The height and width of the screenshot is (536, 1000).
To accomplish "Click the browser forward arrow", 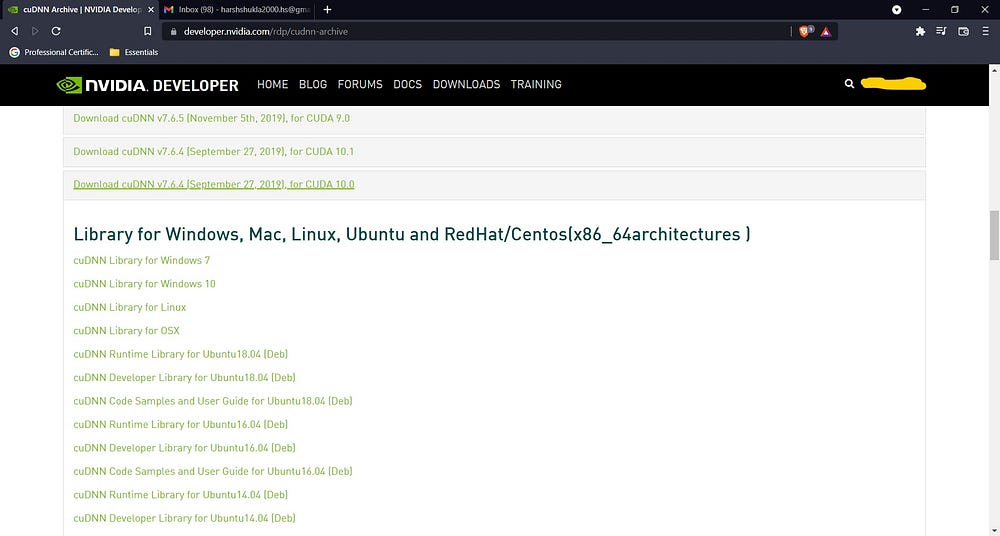I will click(x=35, y=31).
